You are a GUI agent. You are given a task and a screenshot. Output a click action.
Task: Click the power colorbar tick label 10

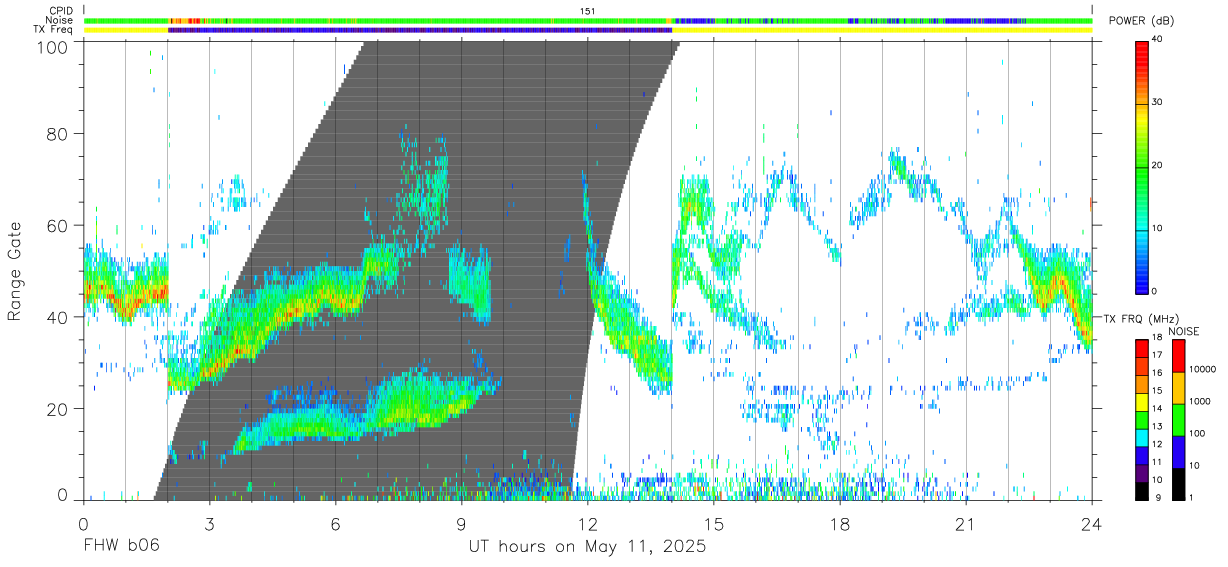(x=1158, y=228)
